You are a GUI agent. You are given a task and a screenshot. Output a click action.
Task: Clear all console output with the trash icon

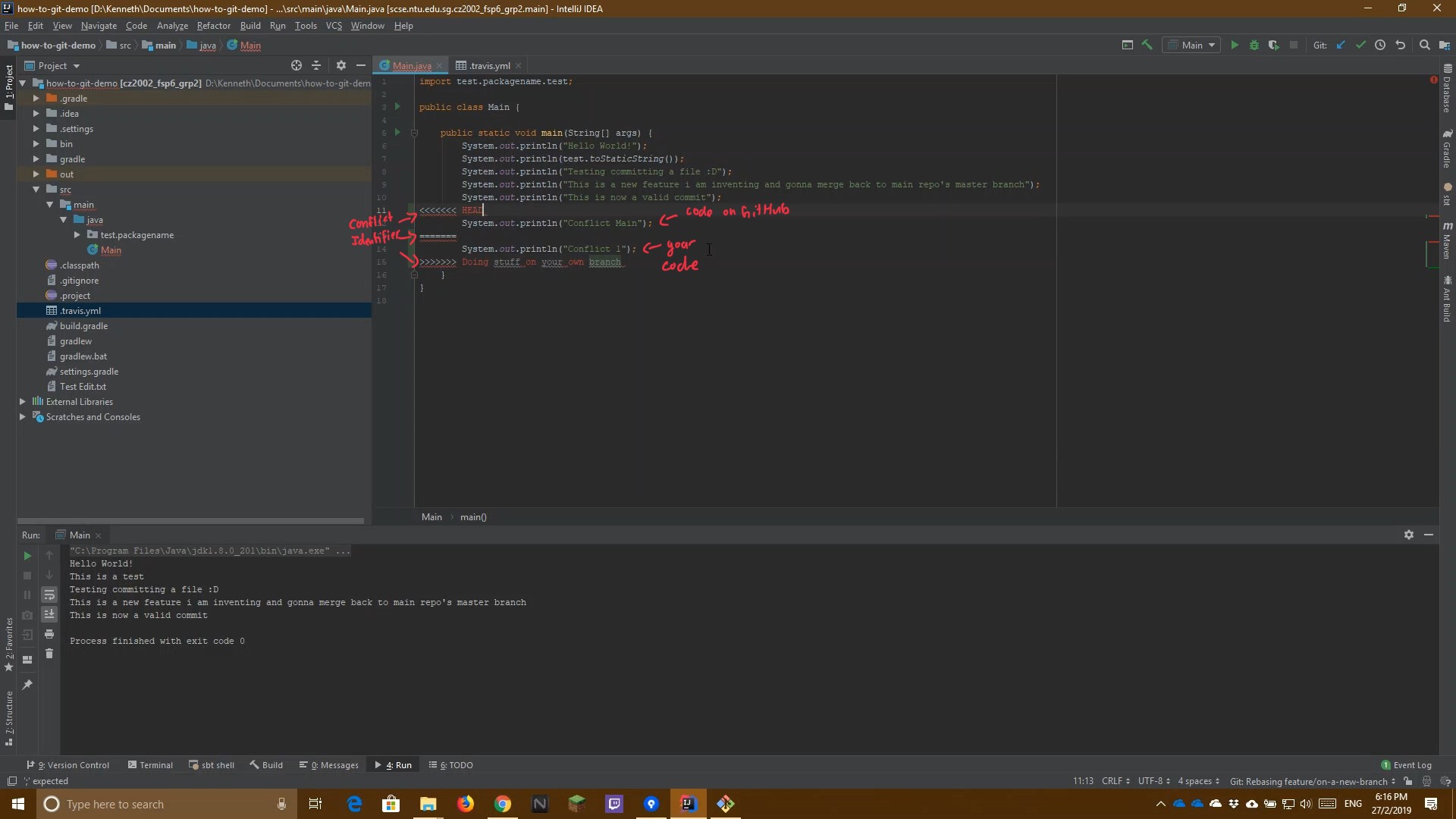(x=49, y=654)
